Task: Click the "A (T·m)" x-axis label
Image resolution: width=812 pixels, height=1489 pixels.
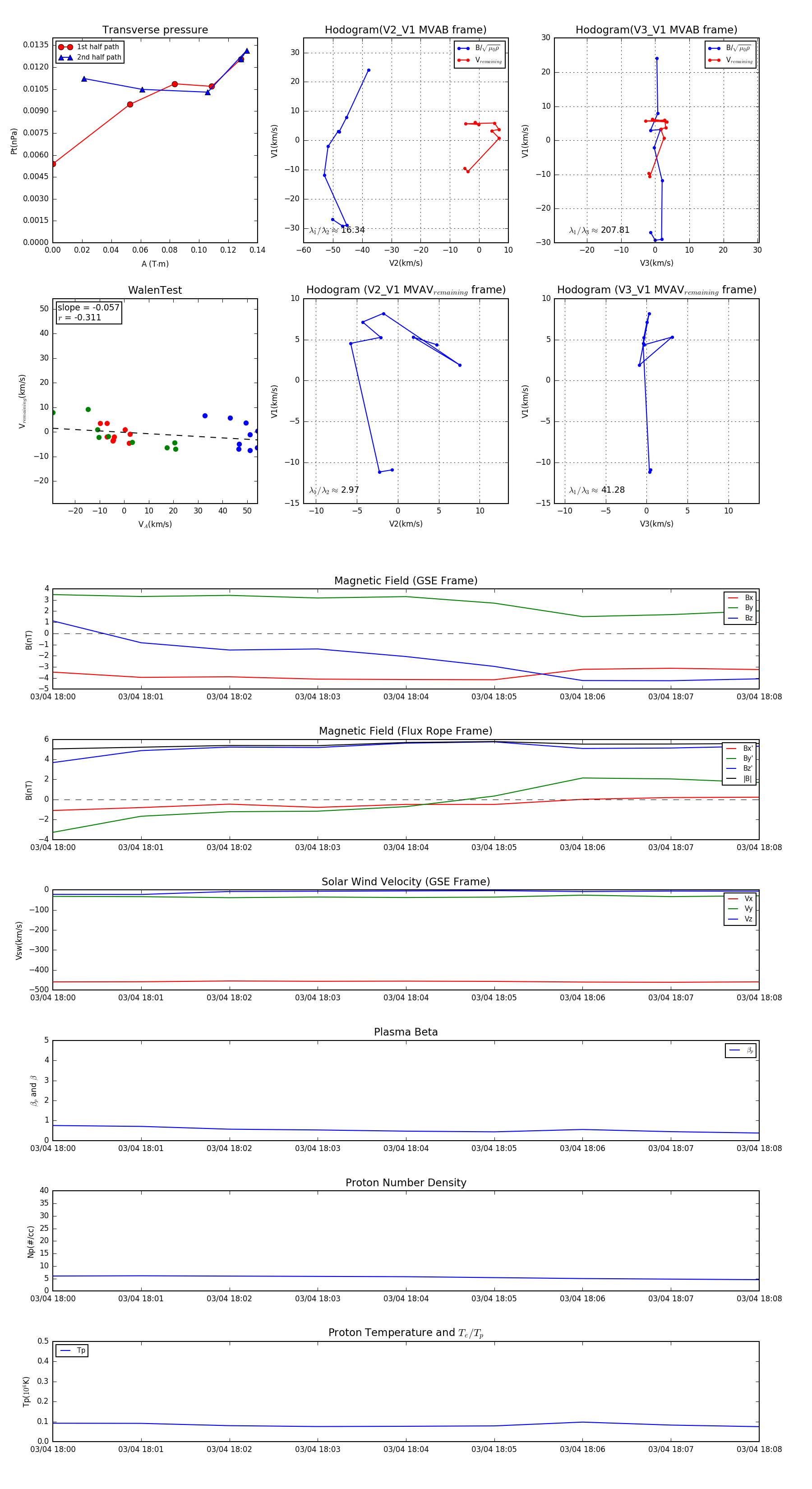Action: click(x=155, y=264)
